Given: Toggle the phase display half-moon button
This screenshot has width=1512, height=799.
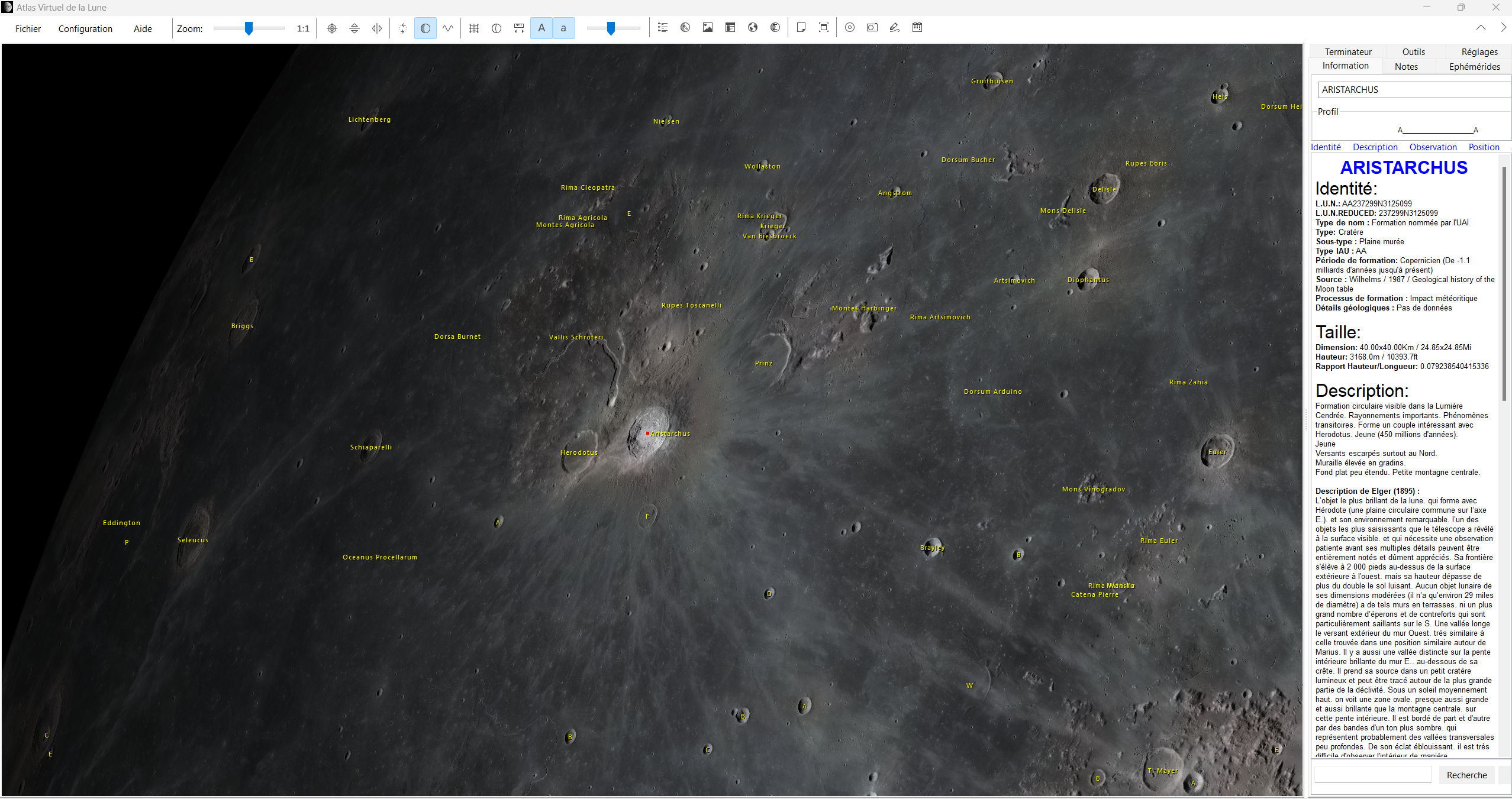Looking at the screenshot, I should pyautogui.click(x=425, y=28).
